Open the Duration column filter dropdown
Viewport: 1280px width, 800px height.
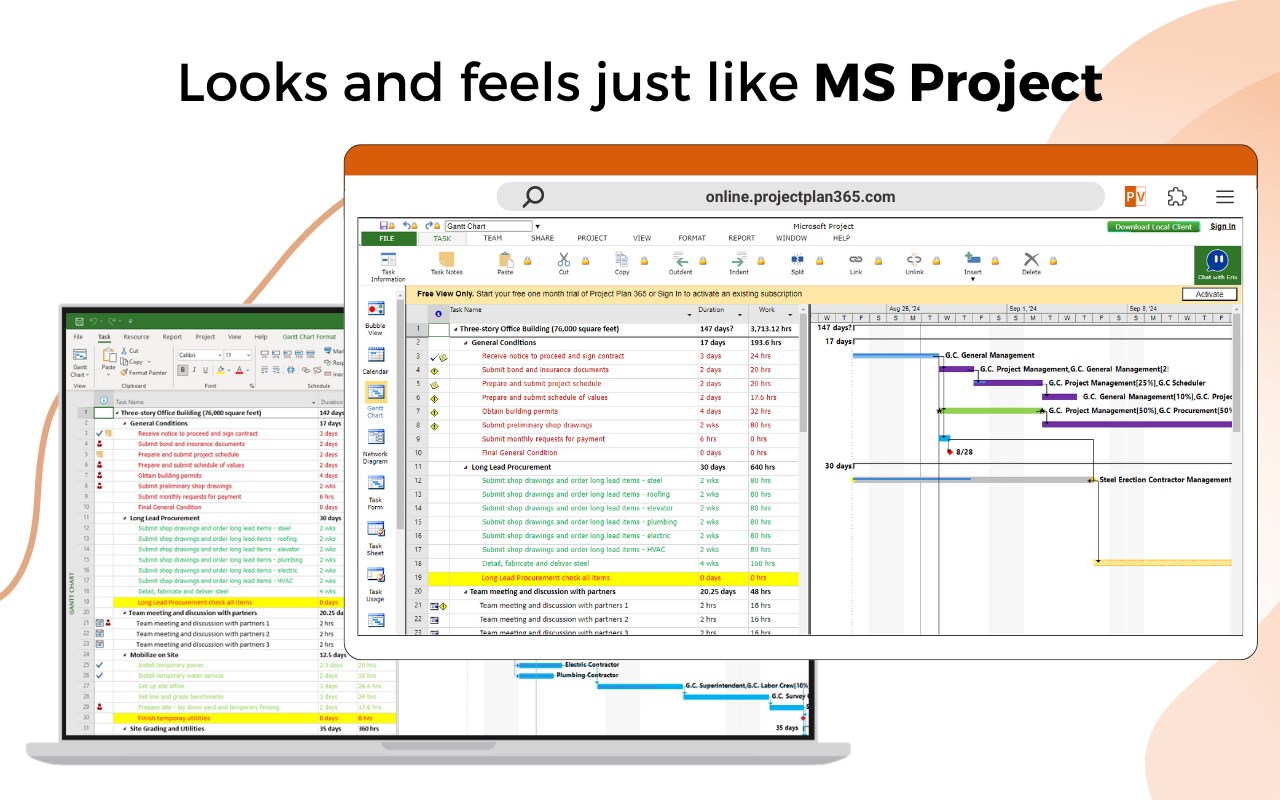742,315
